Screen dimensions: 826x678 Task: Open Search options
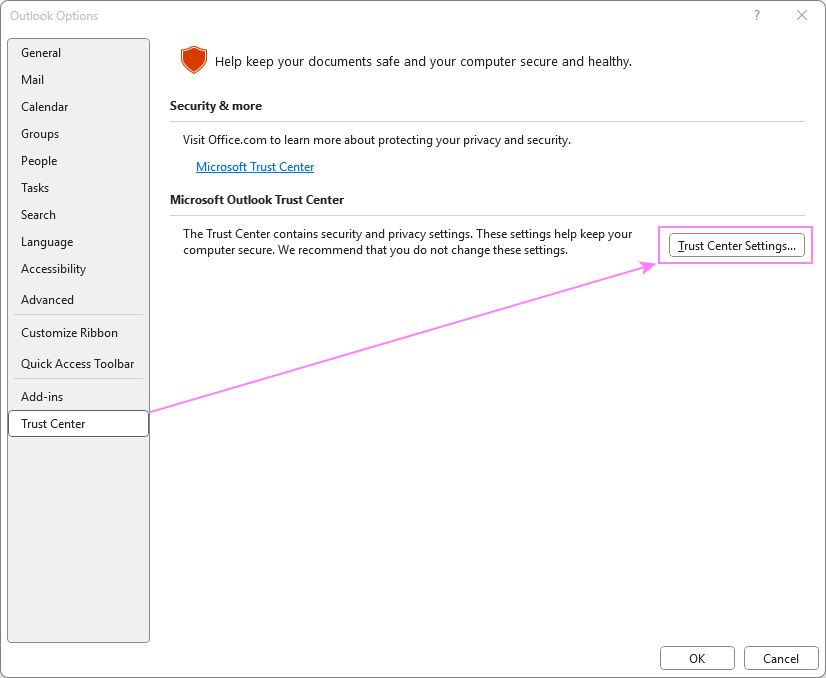78,215
